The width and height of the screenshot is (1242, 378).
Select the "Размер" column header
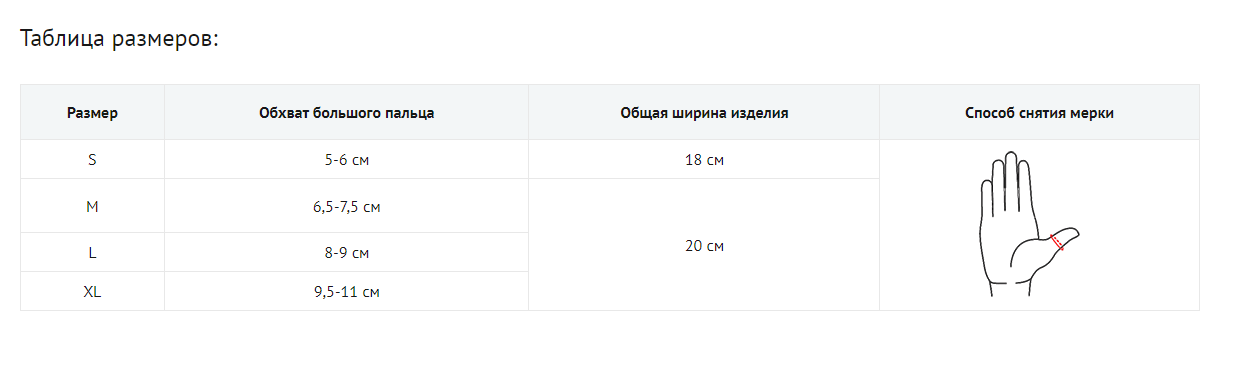[x=93, y=113]
